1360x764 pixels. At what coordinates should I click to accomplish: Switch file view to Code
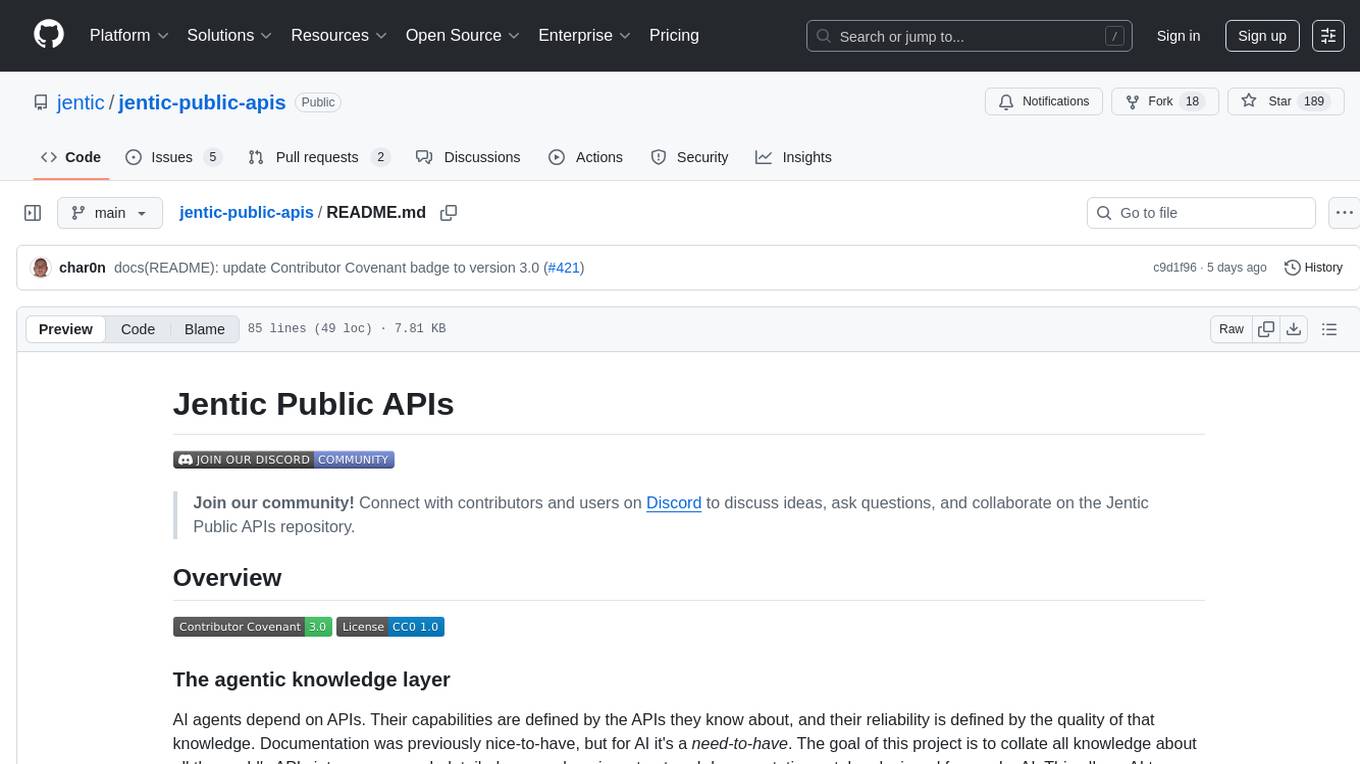pyautogui.click(x=138, y=329)
